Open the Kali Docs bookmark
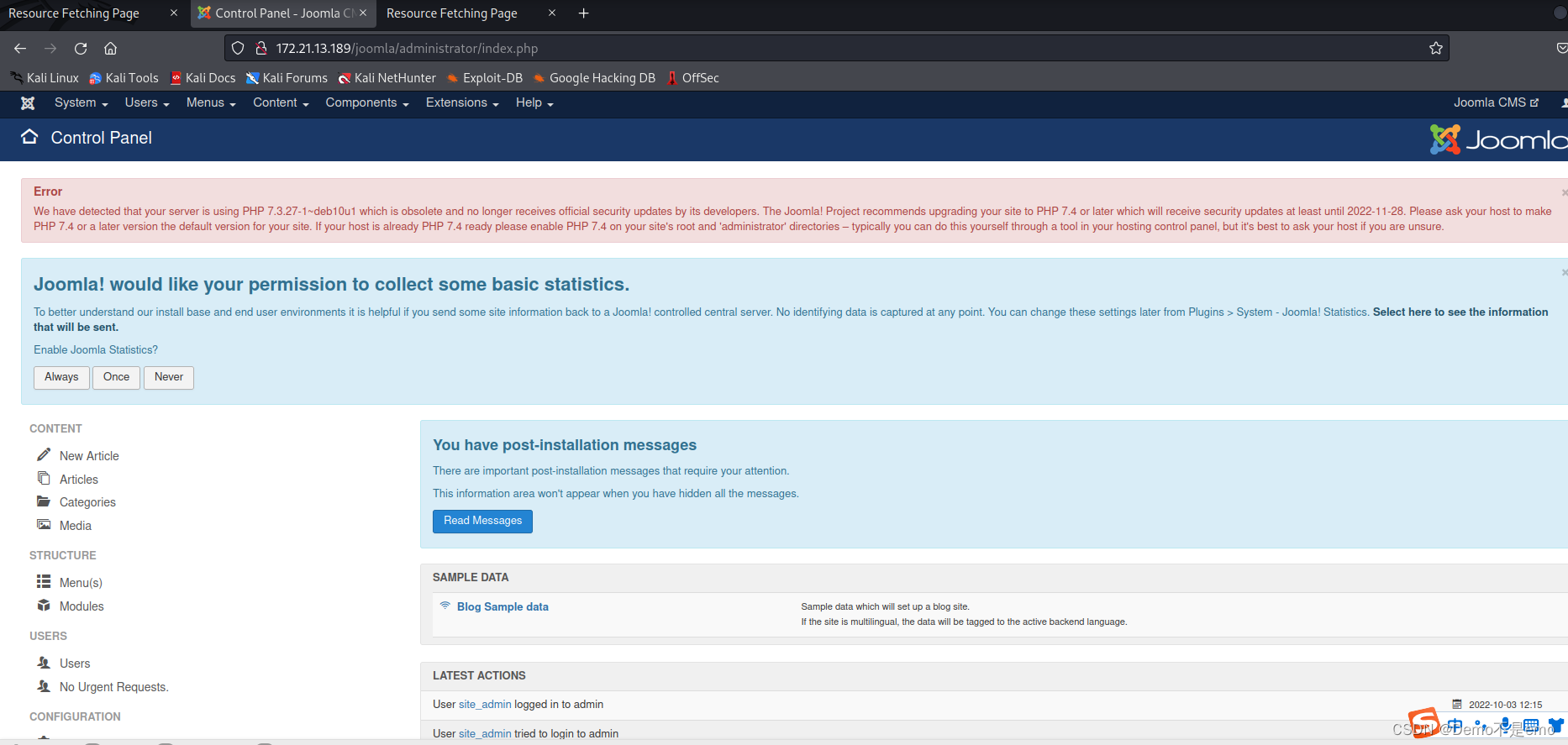 pos(203,78)
